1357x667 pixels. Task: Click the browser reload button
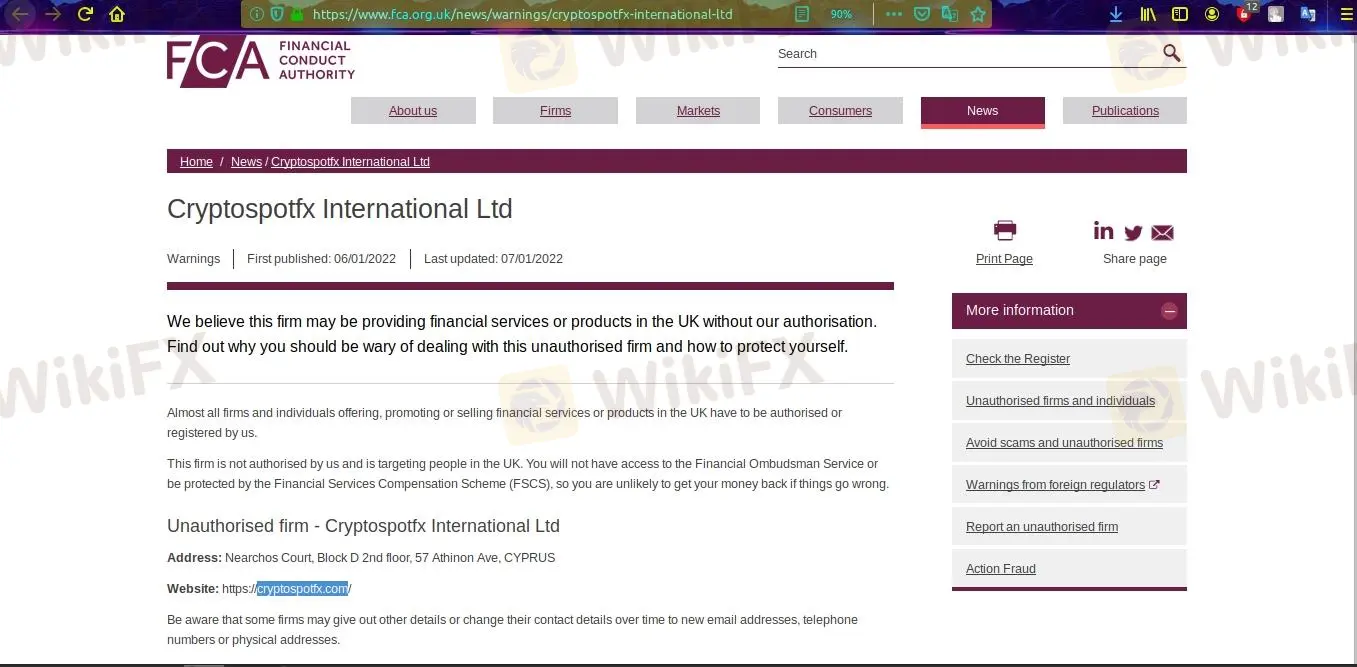[85, 14]
